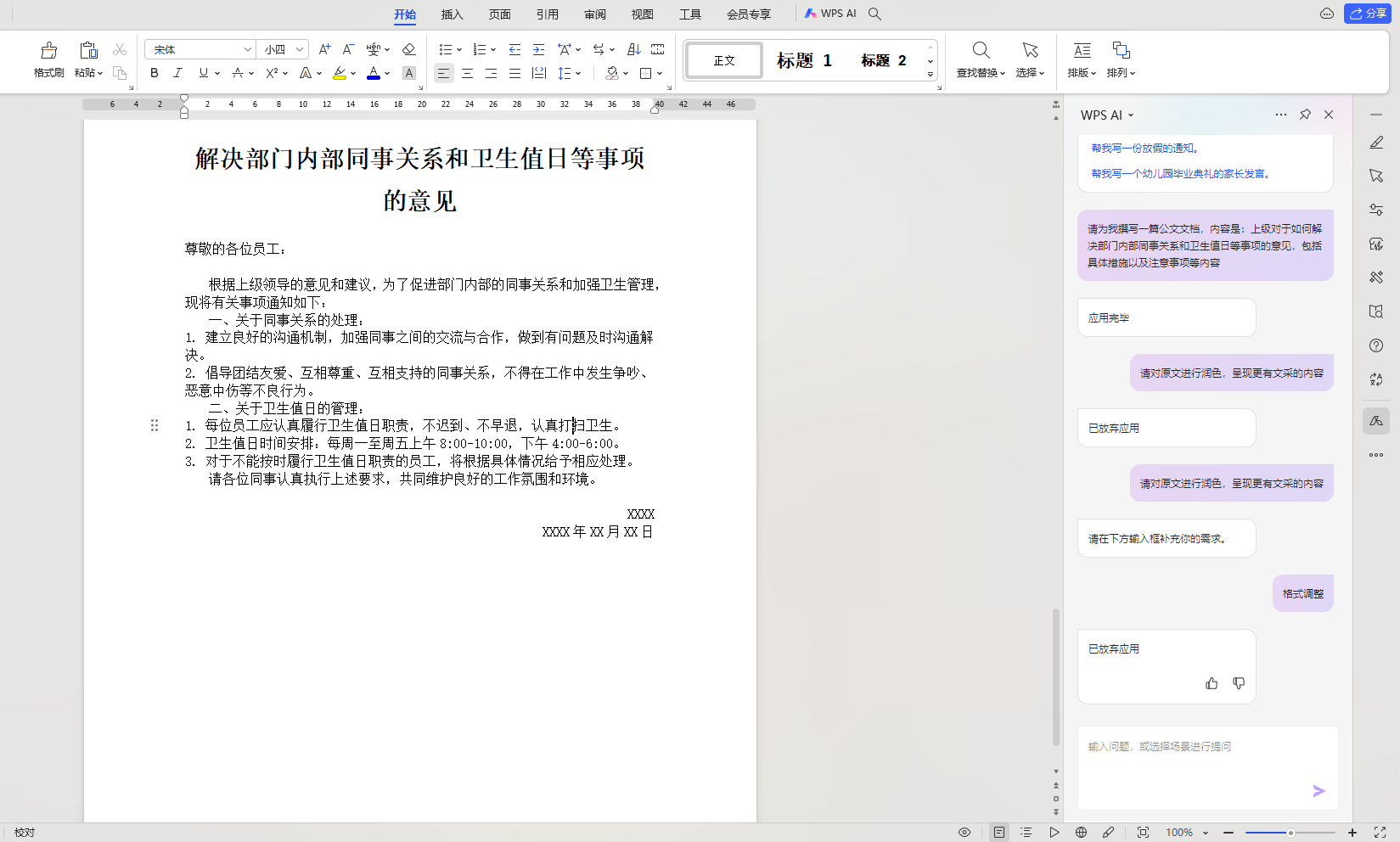1400x842 pixels.
Task: Increase font size with the A+ icon
Action: coord(324,50)
